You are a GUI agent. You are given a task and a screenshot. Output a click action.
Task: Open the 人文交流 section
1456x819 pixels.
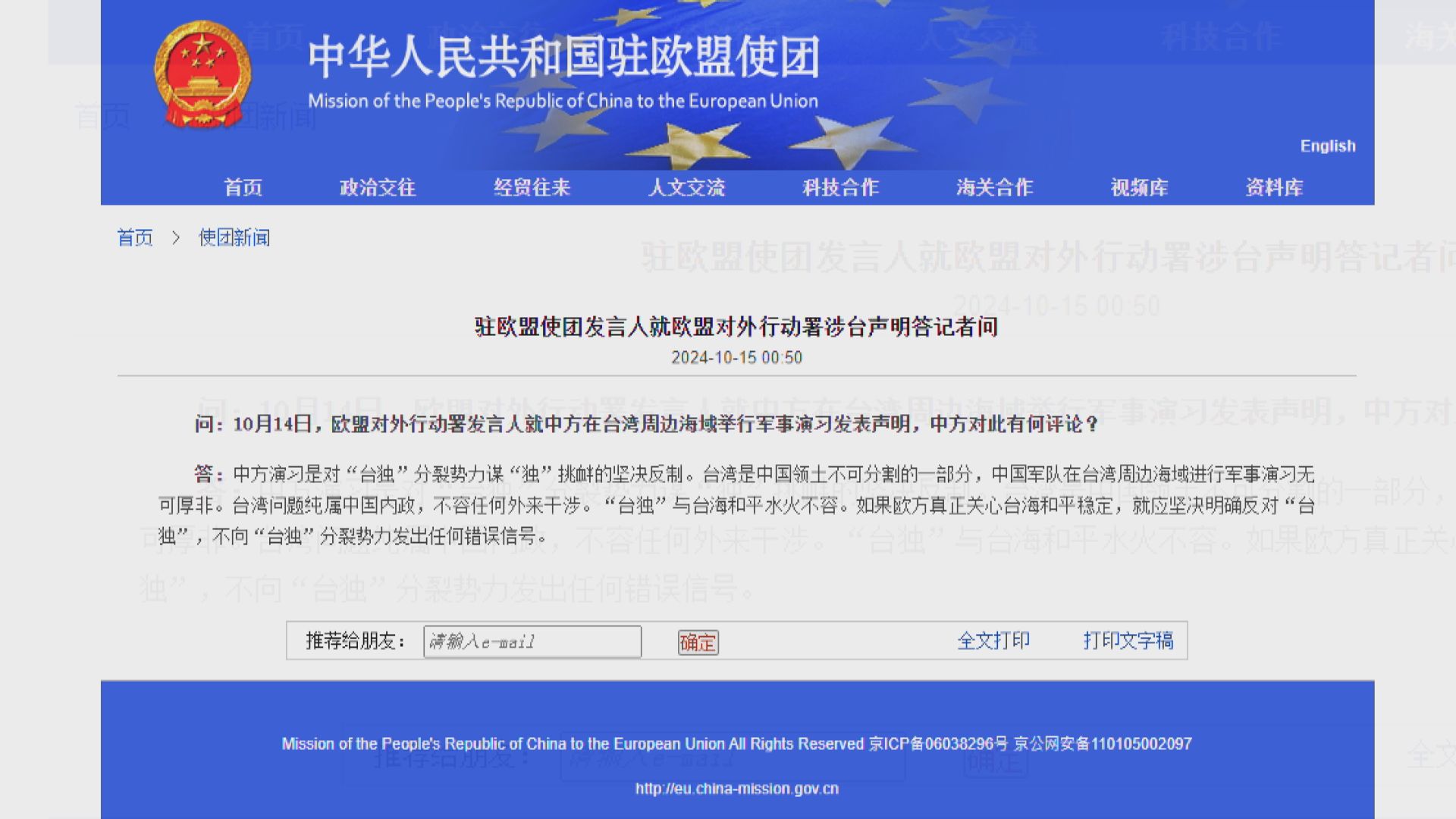[686, 187]
